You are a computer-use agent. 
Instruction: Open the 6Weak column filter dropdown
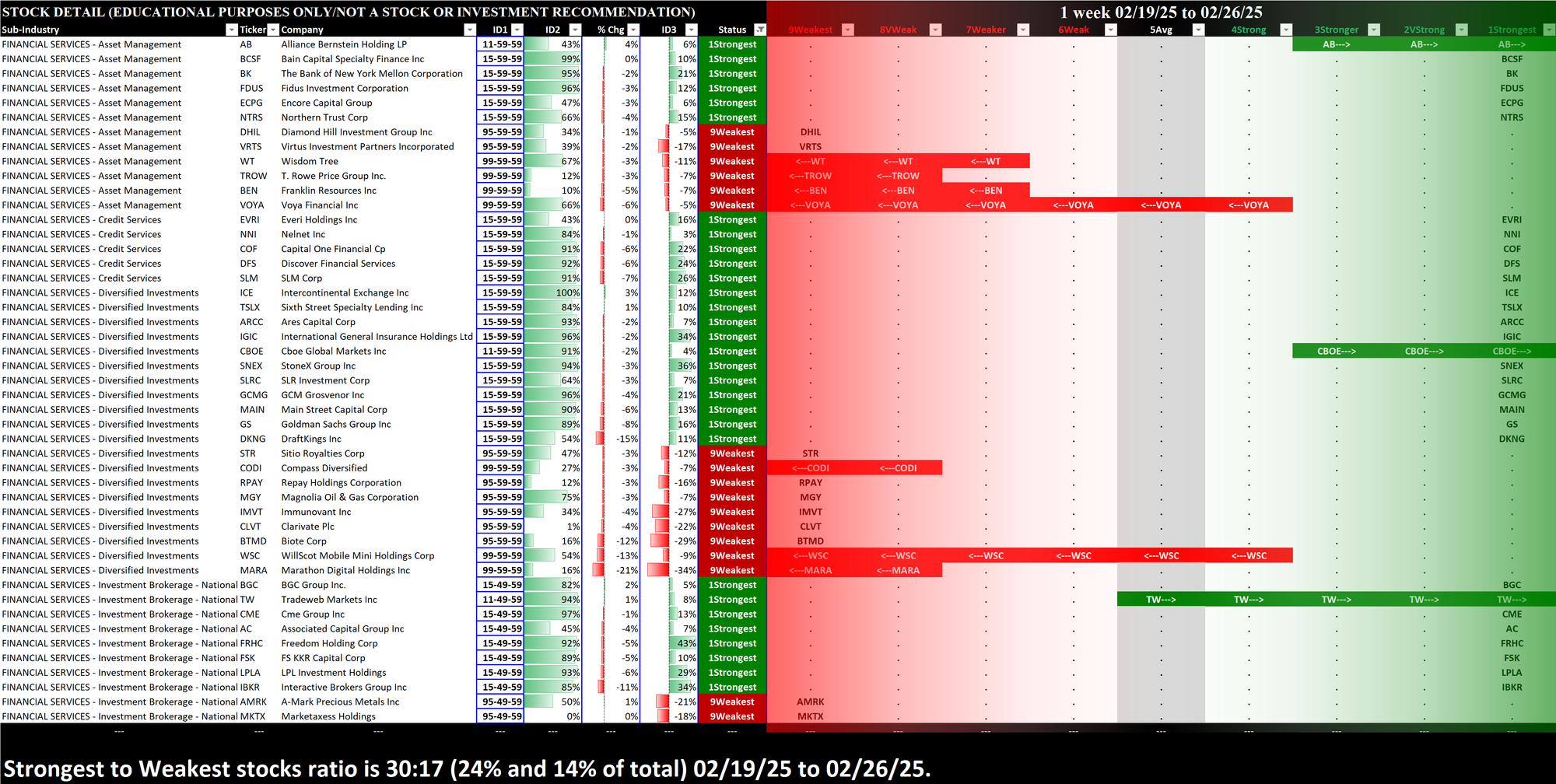(x=1111, y=30)
